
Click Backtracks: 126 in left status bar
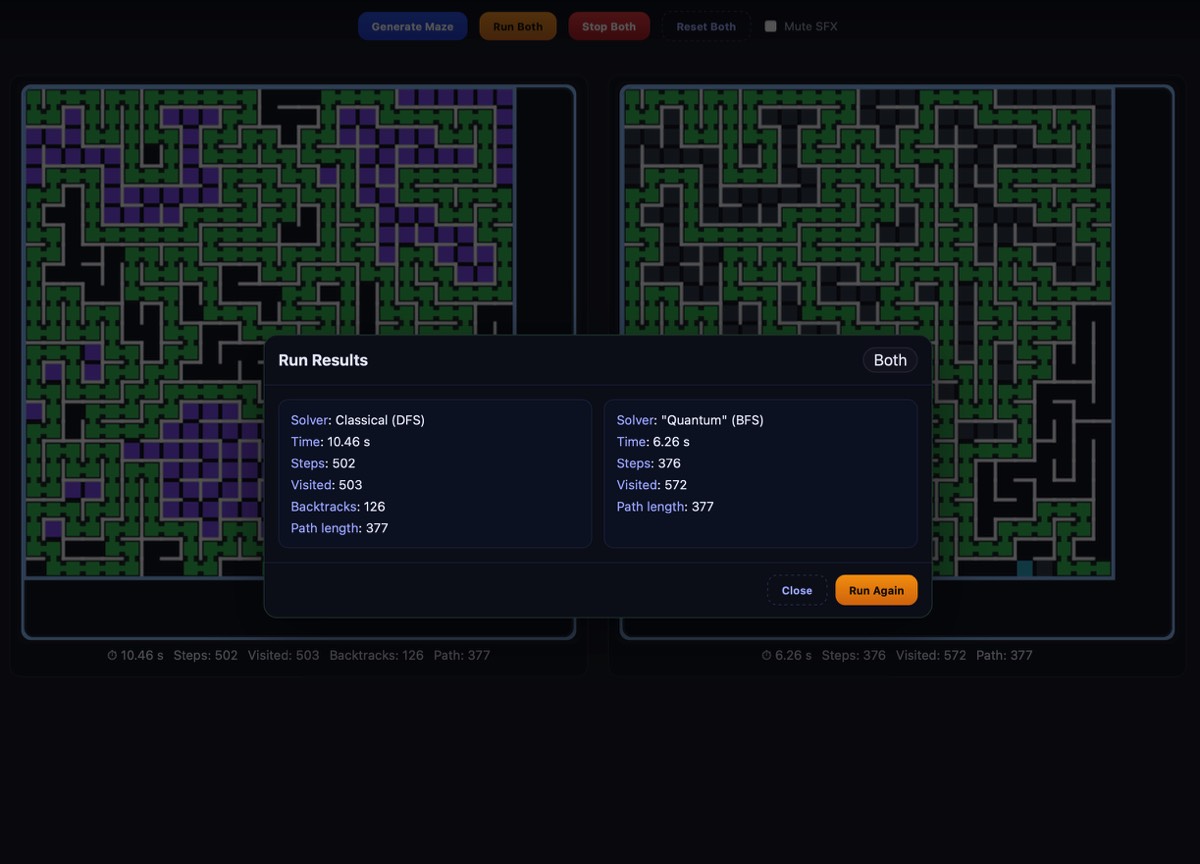pyautogui.click(x=376, y=656)
